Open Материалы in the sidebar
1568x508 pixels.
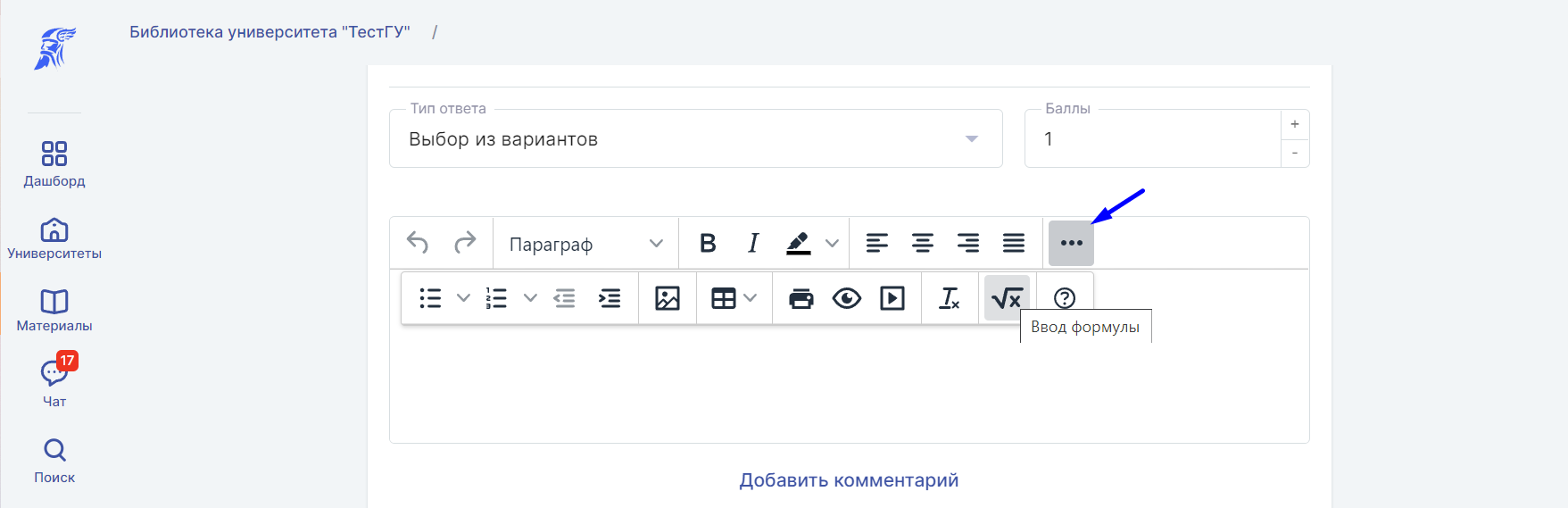(x=54, y=311)
